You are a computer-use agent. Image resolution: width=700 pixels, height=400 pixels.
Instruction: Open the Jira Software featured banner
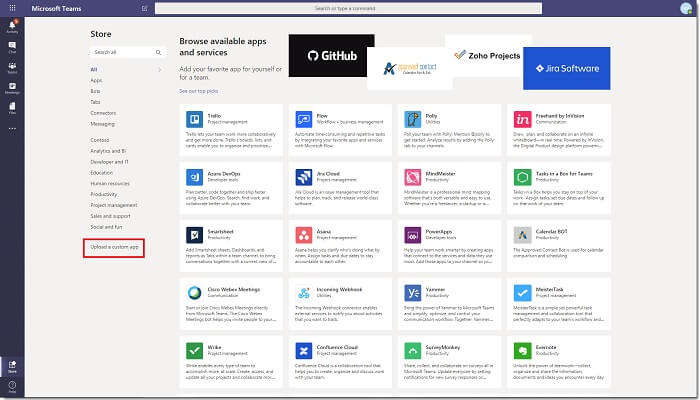point(567,68)
